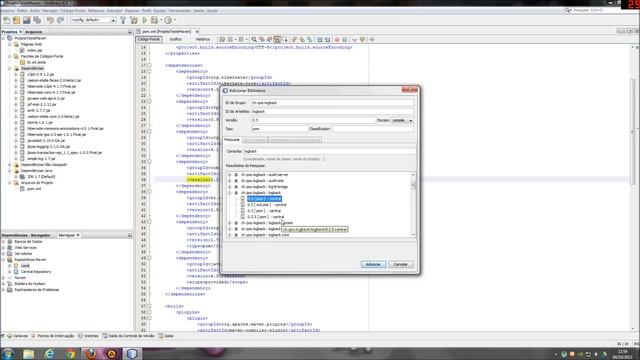Image resolution: width=640 pixels, height=360 pixels.
Task: Expand the ch.qos.logback - log4j-bridge result
Action: click(x=230, y=187)
